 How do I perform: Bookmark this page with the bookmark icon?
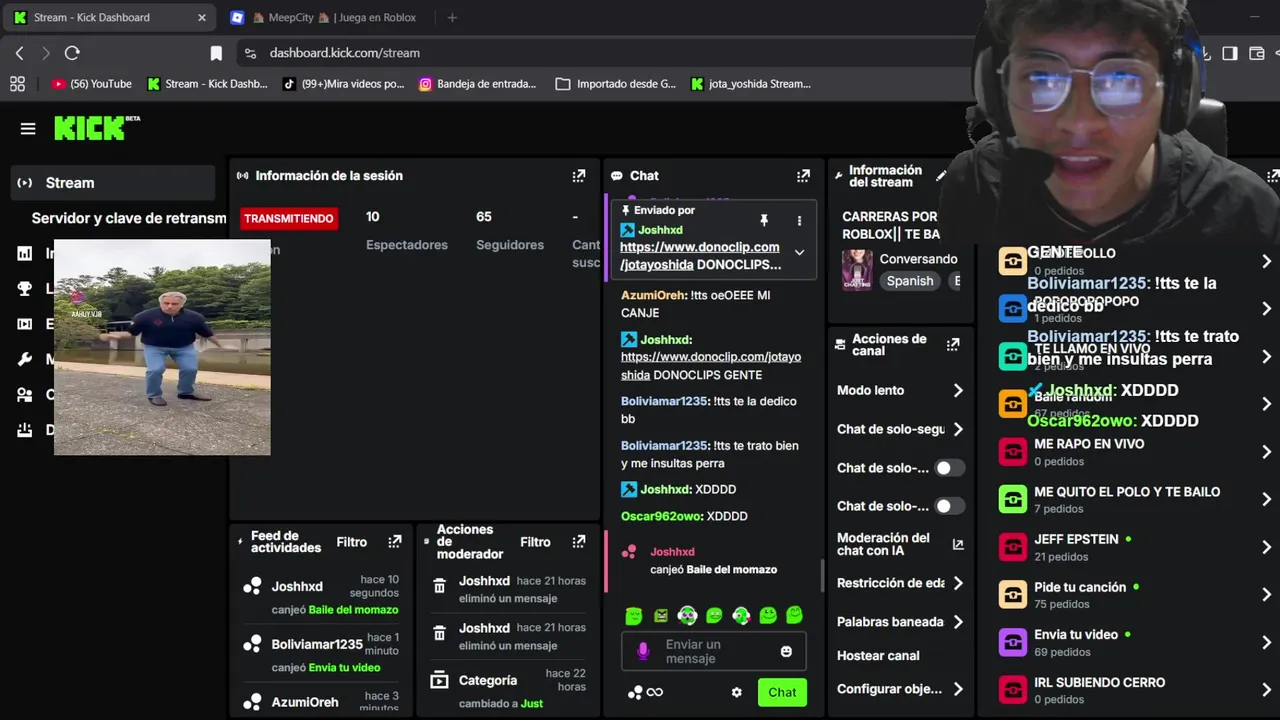(x=216, y=53)
